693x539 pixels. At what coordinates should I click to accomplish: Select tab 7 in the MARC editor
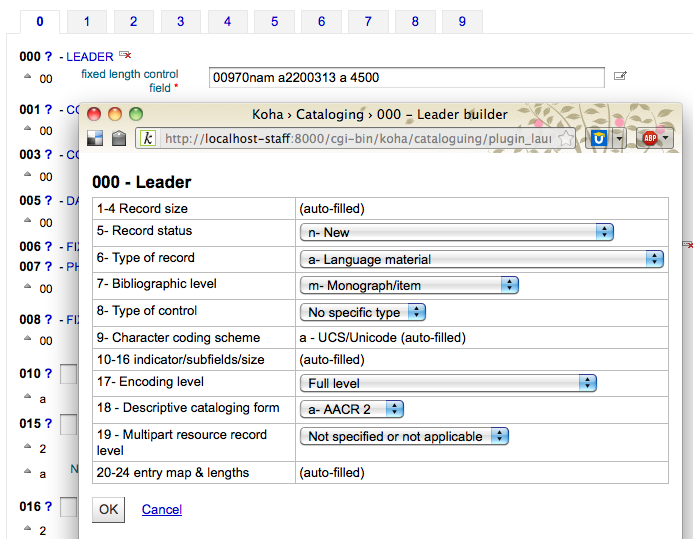[x=368, y=21]
